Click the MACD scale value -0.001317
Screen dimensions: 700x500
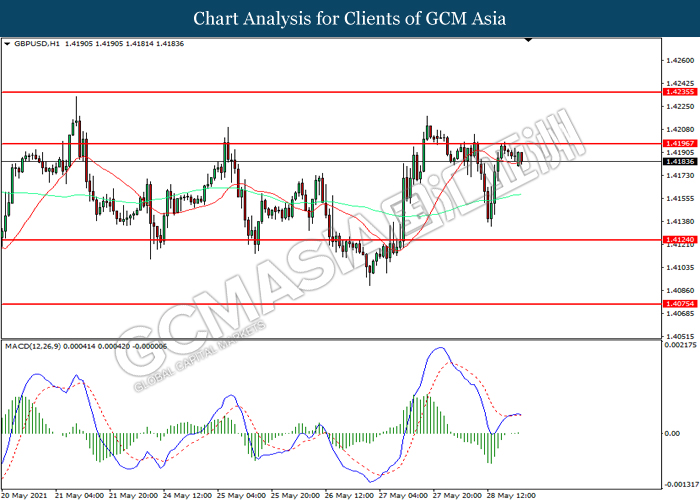click(x=681, y=485)
